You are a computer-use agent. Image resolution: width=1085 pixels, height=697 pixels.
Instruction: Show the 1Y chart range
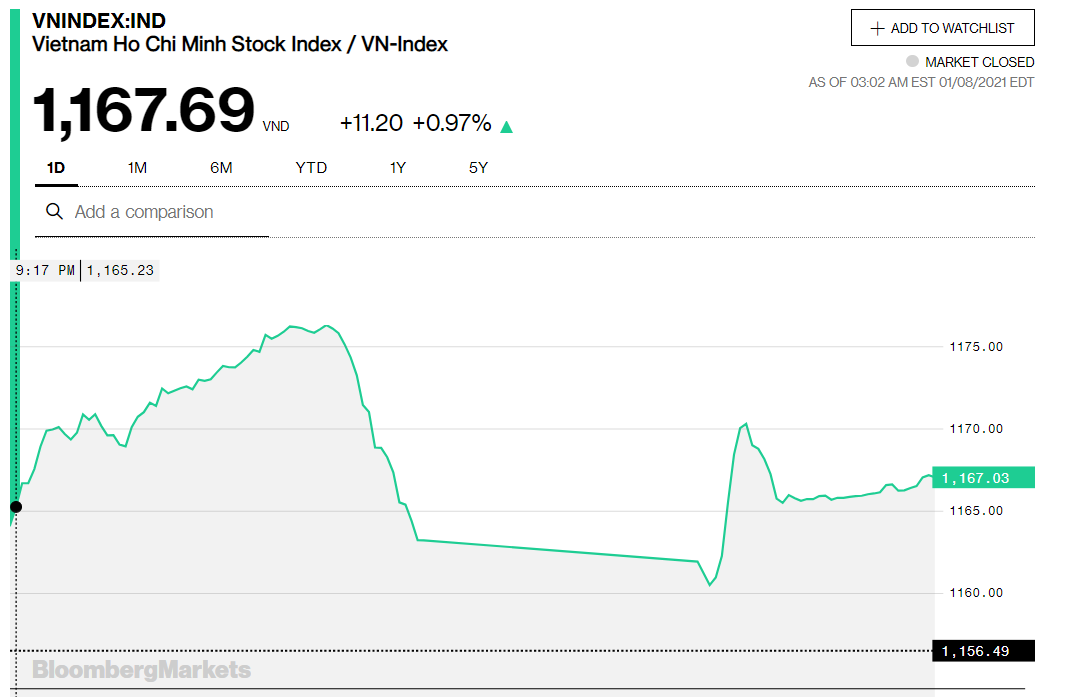[397, 168]
